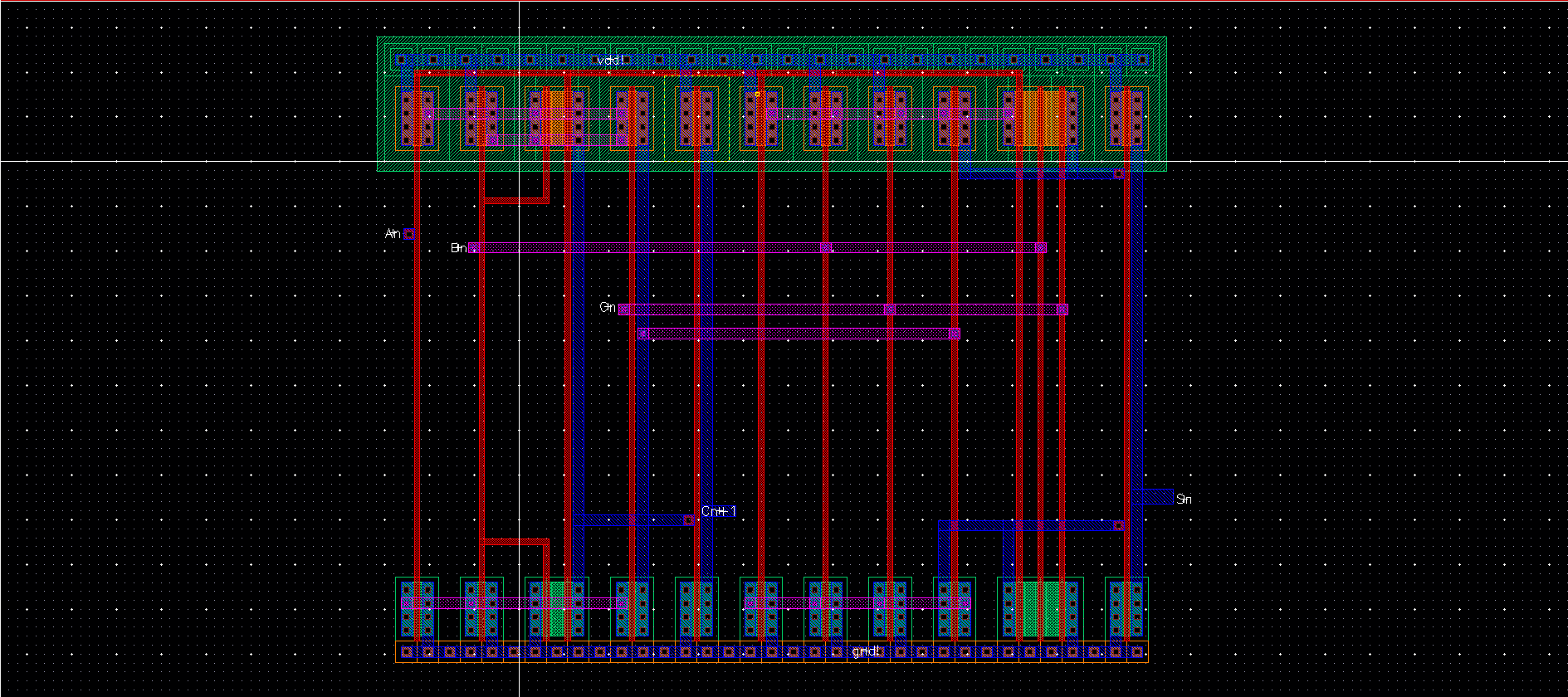The width and height of the screenshot is (1568, 697).
Task: Select the short lower PMOS magenta strap
Action: [556, 139]
